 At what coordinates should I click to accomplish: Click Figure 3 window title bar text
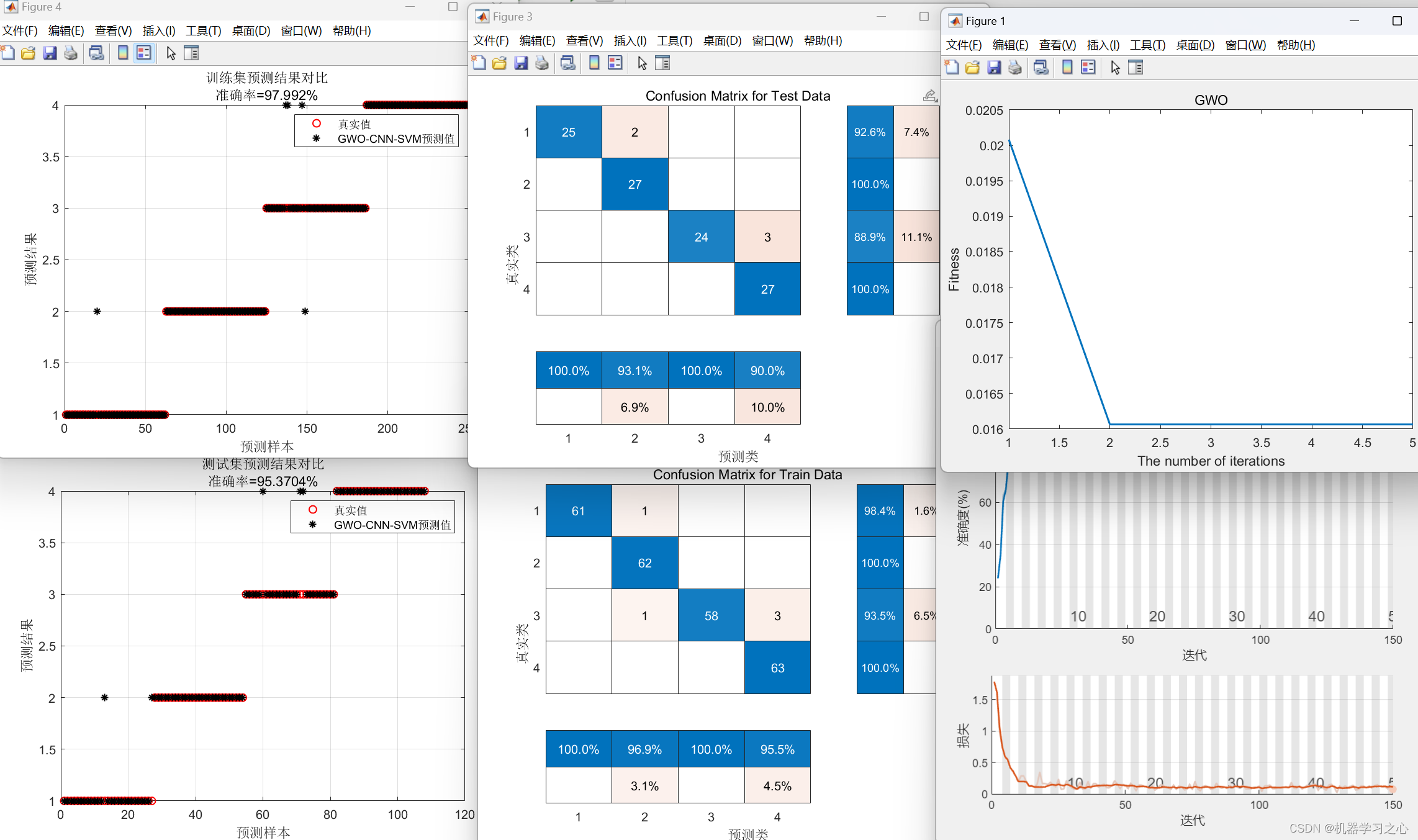[x=513, y=17]
